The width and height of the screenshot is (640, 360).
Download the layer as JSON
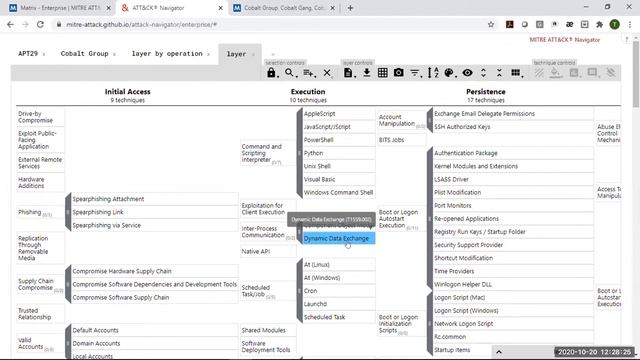pyautogui.click(x=367, y=73)
